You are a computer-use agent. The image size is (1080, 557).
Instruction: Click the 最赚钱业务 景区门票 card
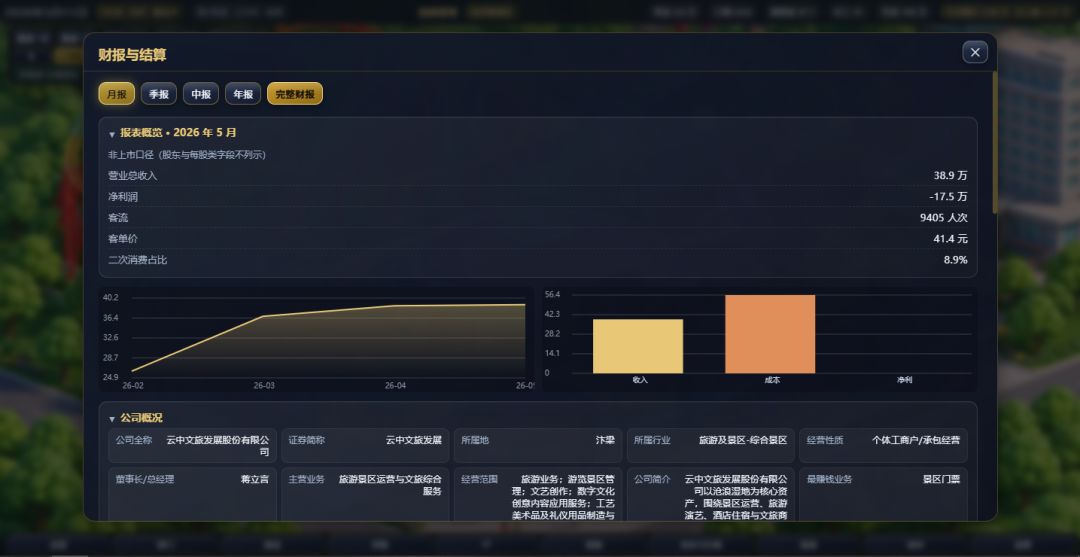pos(883,494)
